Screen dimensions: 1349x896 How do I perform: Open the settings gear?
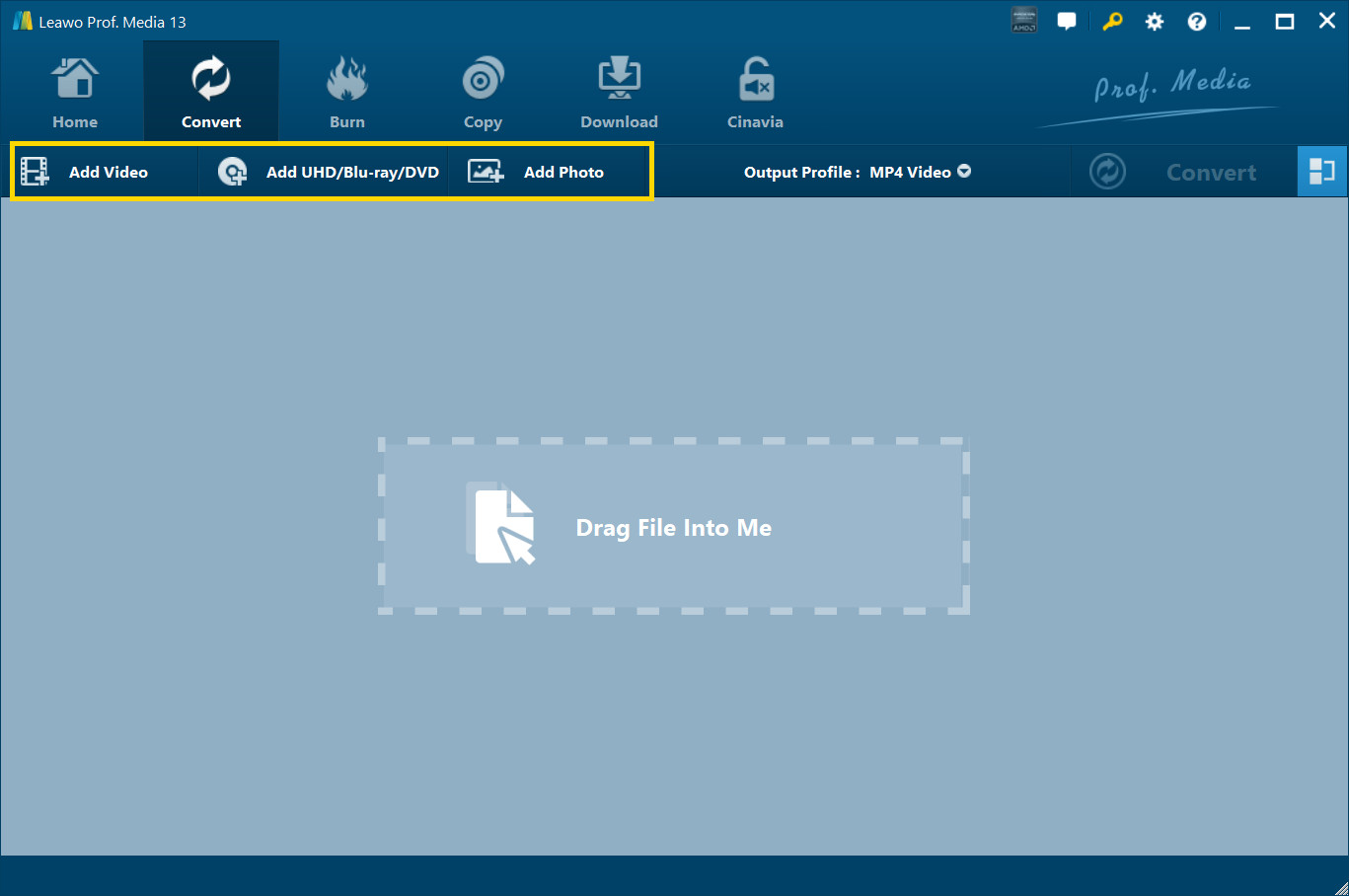tap(1154, 20)
